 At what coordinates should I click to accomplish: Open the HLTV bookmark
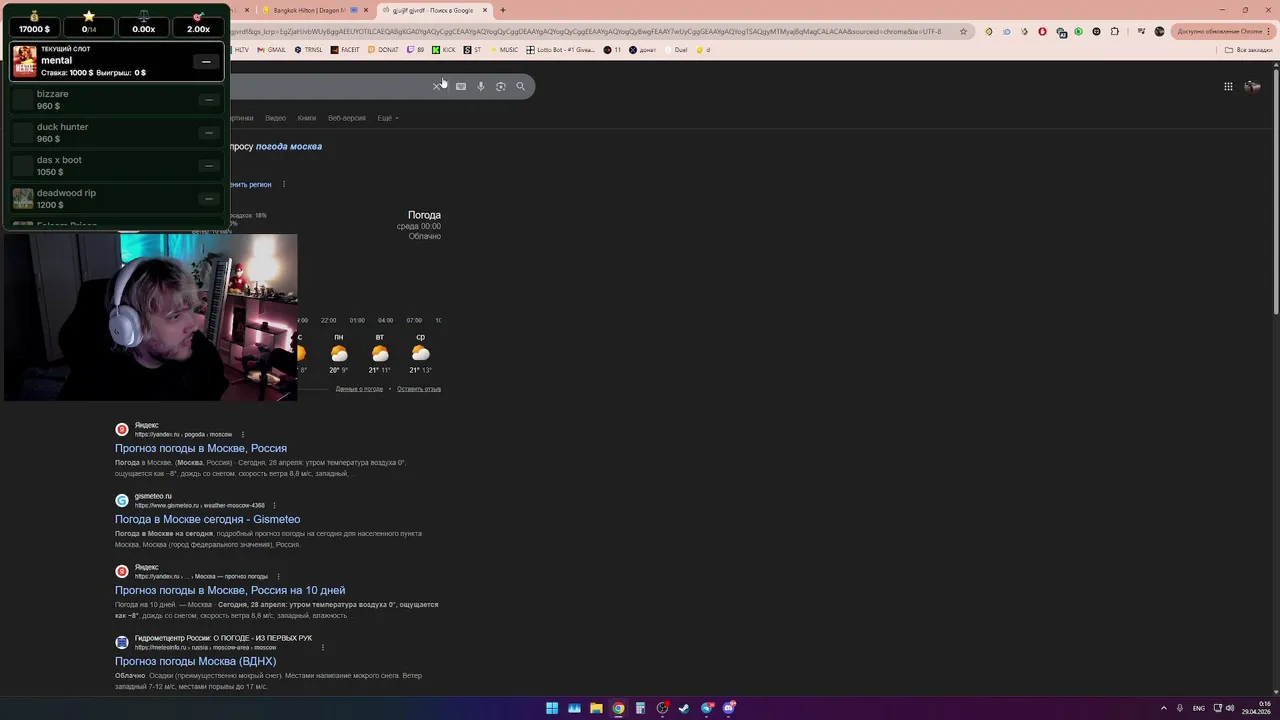[x=240, y=49]
